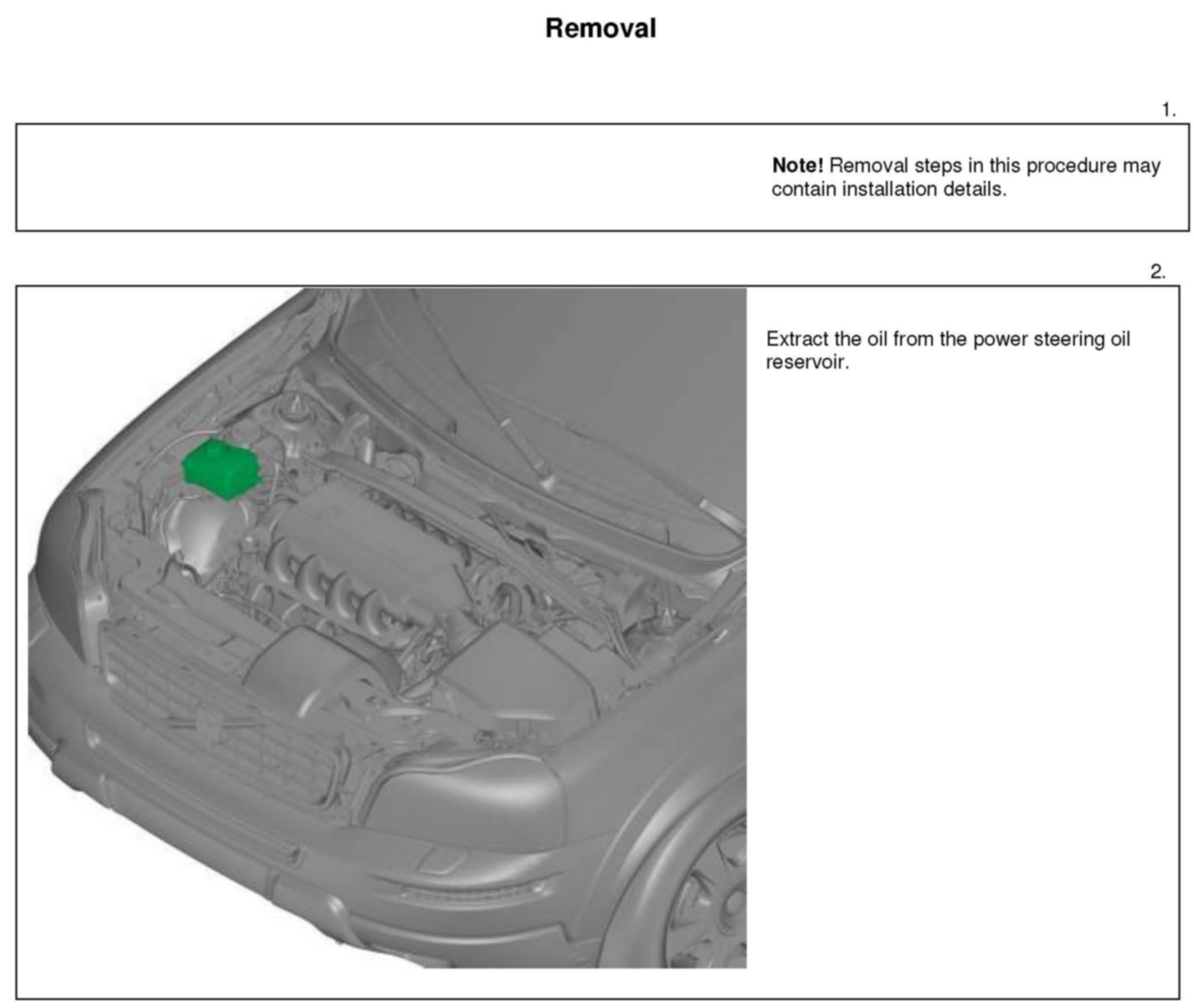Click "contain installation details." text line

click(888, 189)
